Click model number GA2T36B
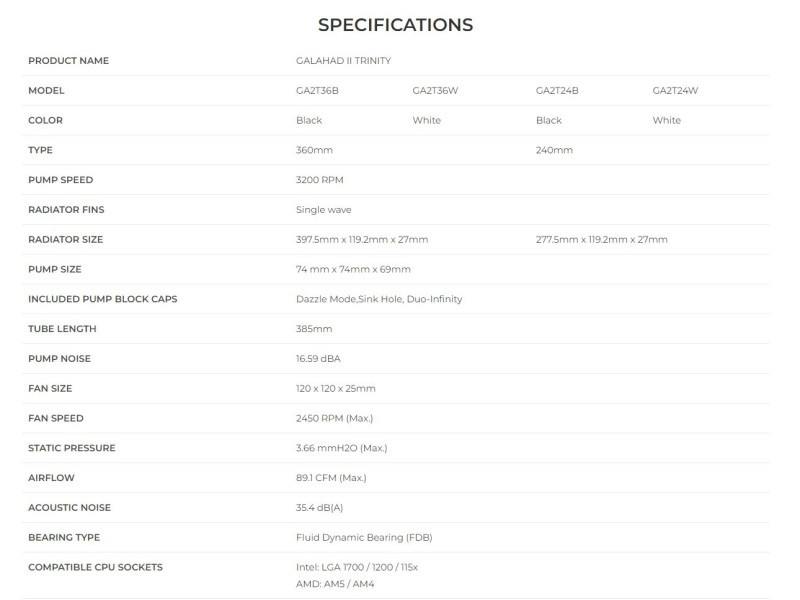The width and height of the screenshot is (800, 600). pyautogui.click(x=318, y=91)
